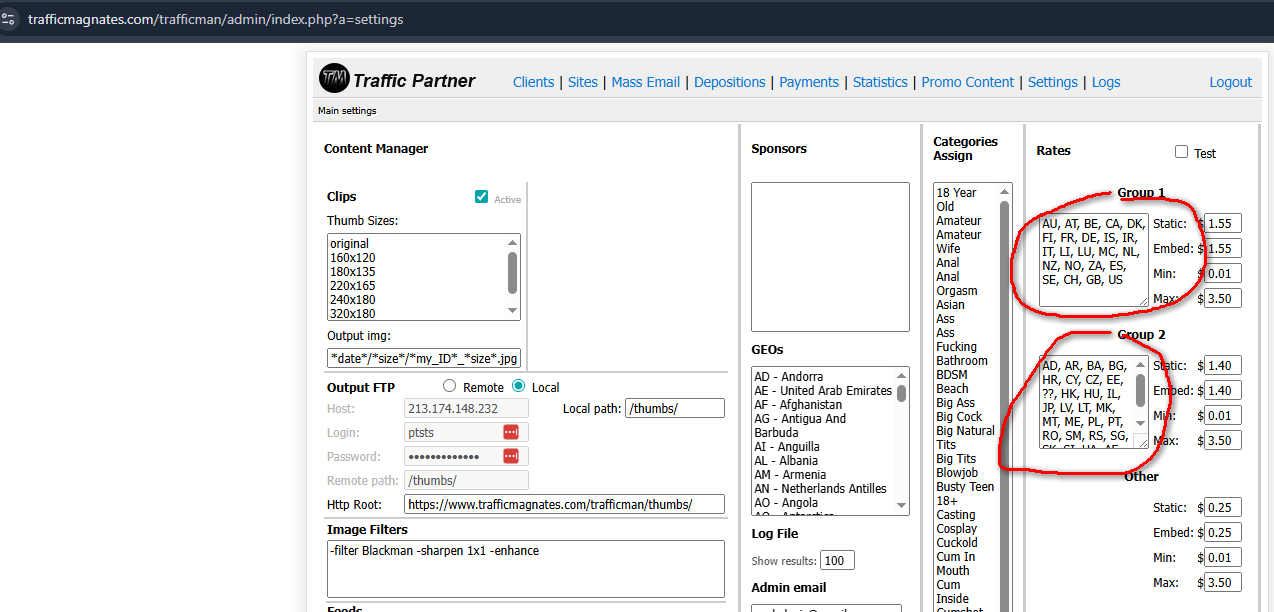Screen dimensions: 1274x612
Task: Click the Remote path field
Action: 466,480
